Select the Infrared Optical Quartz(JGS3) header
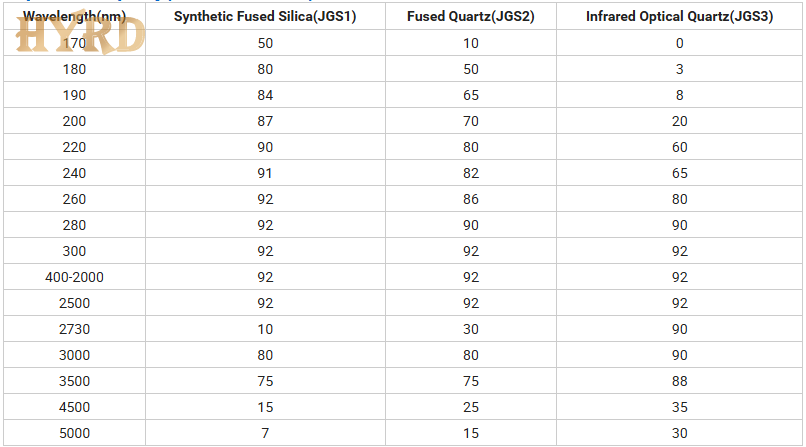Image resolution: width=806 pixels, height=447 pixels. pos(679,17)
